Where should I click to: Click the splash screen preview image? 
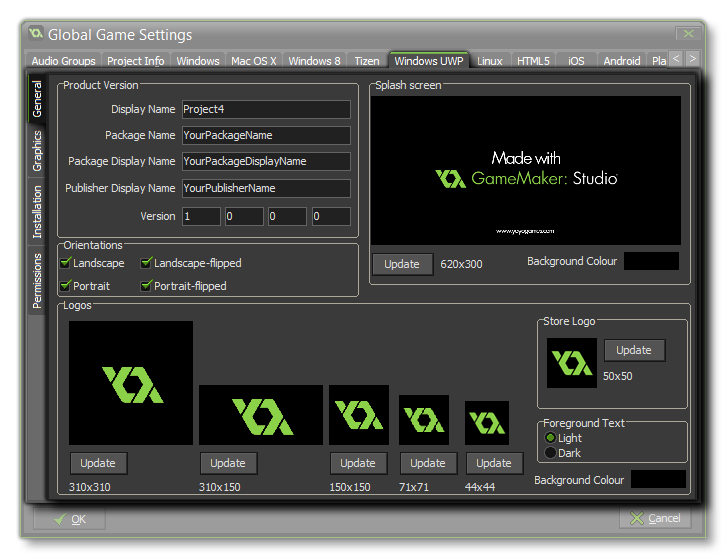coord(526,171)
